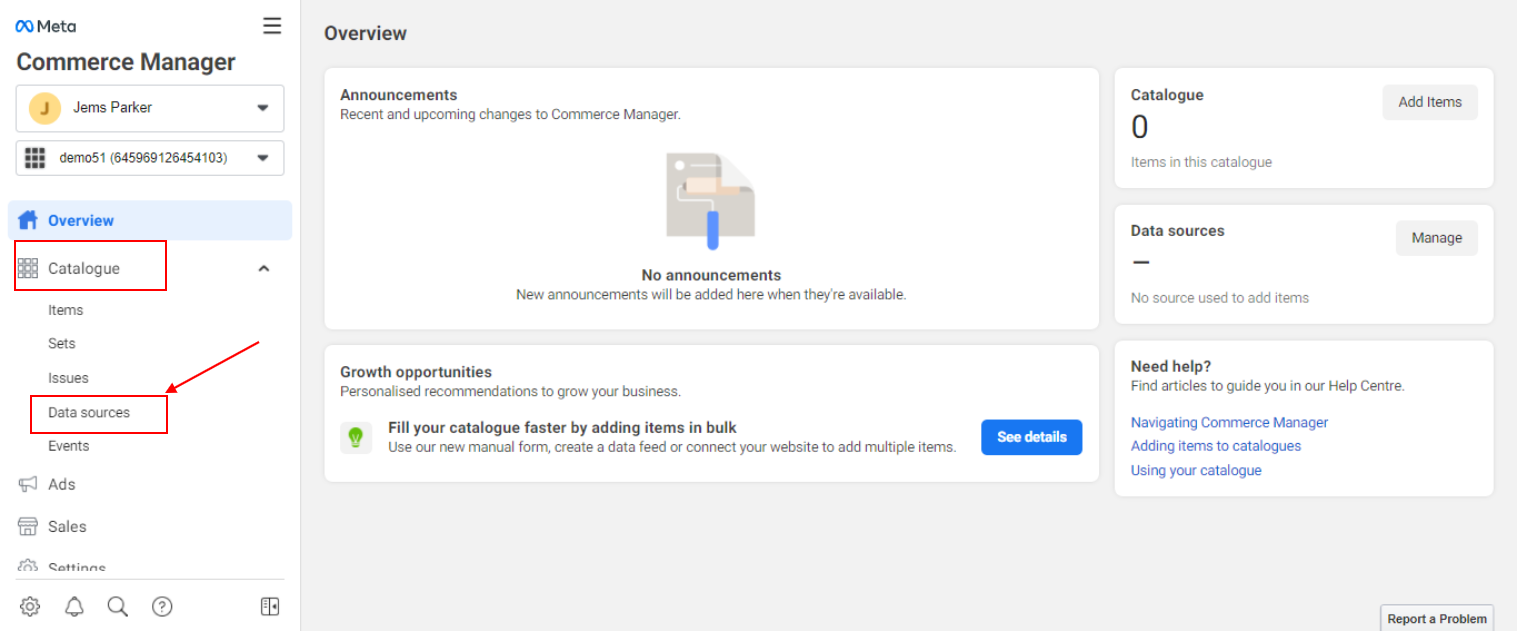Click the lightbulb growth opportunity icon

click(356, 437)
